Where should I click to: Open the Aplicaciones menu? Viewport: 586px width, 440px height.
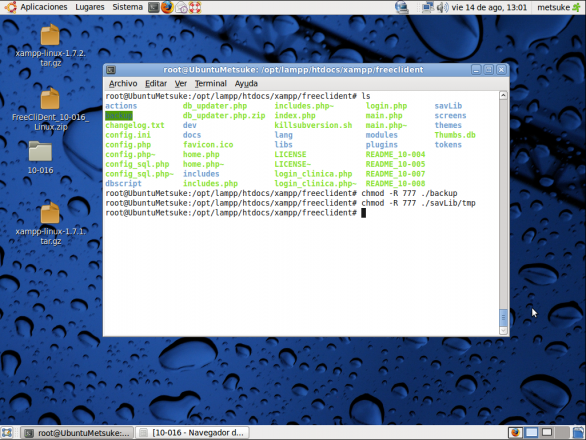tap(44, 7)
